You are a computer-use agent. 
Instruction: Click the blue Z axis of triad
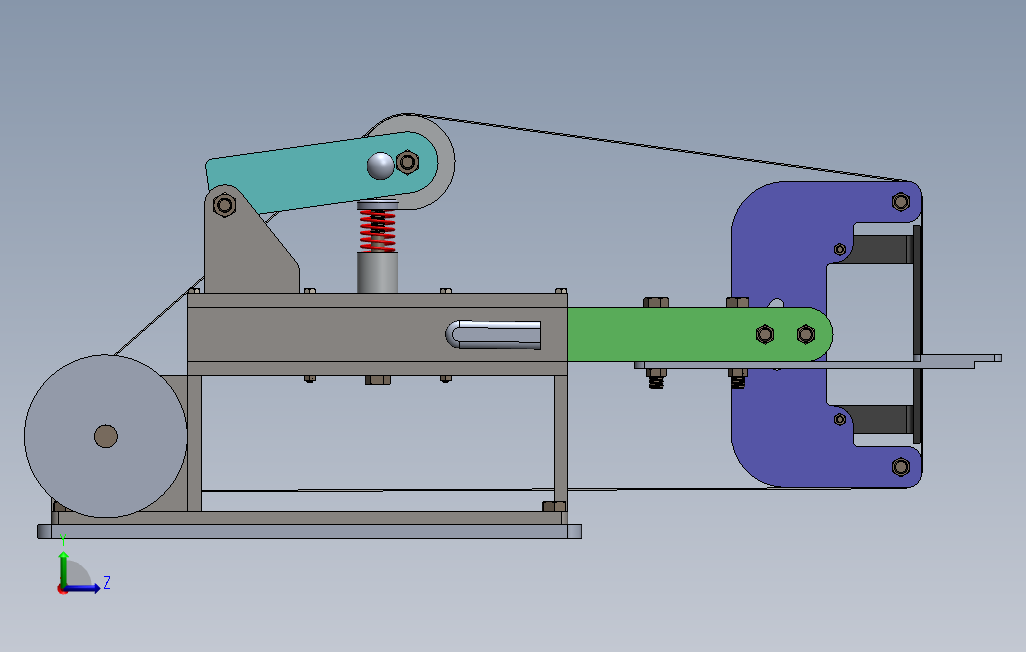point(84,588)
